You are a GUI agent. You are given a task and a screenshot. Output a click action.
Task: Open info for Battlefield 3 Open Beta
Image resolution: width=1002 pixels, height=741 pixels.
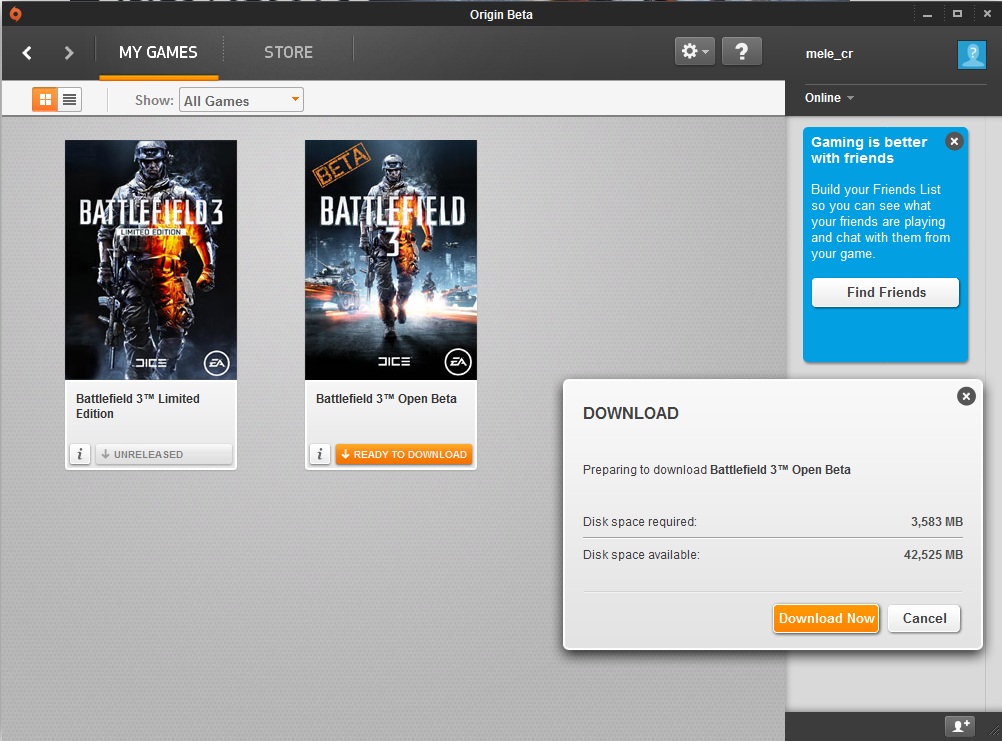pos(320,454)
